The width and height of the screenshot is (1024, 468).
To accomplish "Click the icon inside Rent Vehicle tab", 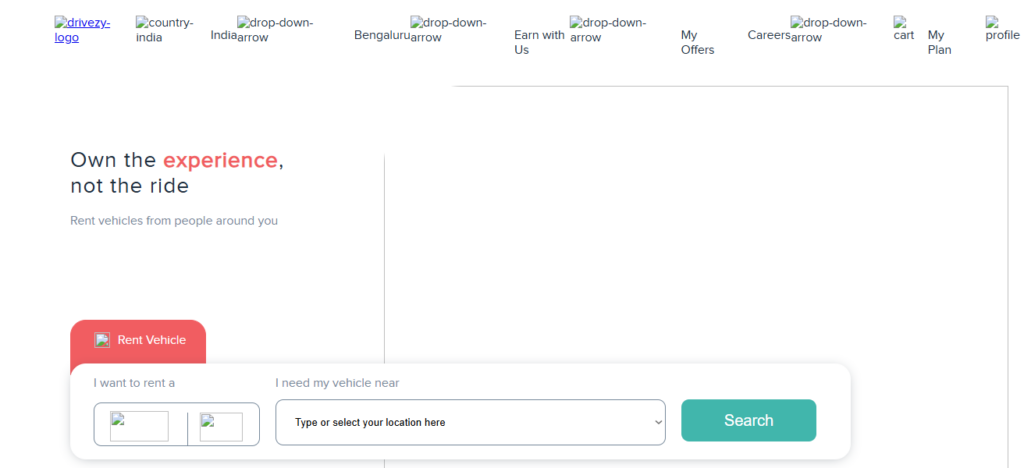I will [x=102, y=340].
